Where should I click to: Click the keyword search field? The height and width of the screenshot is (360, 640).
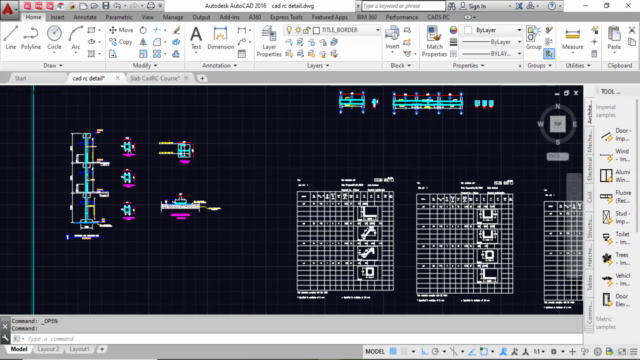[x=403, y=6]
